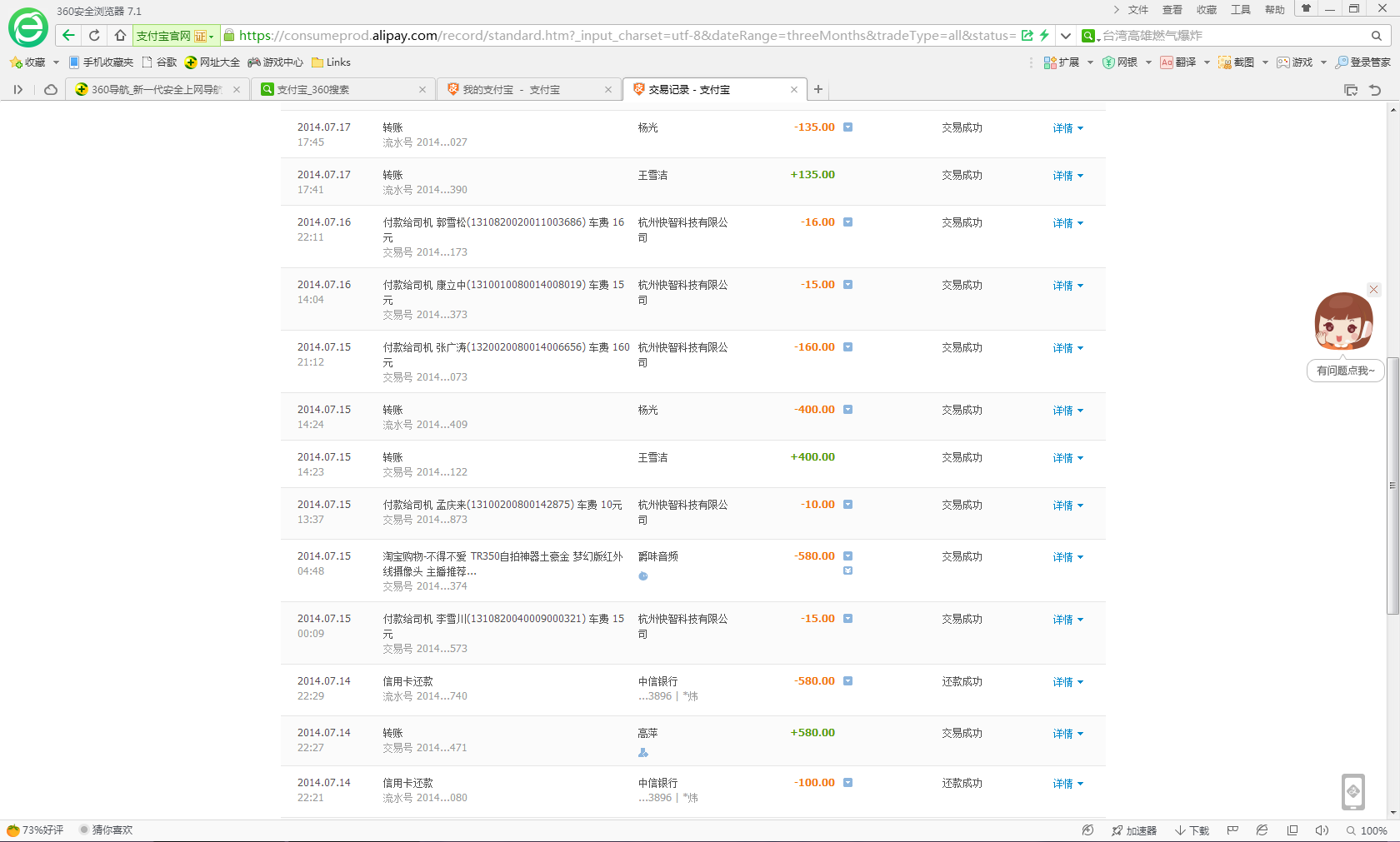Click the browser back arrow button

(x=68, y=35)
